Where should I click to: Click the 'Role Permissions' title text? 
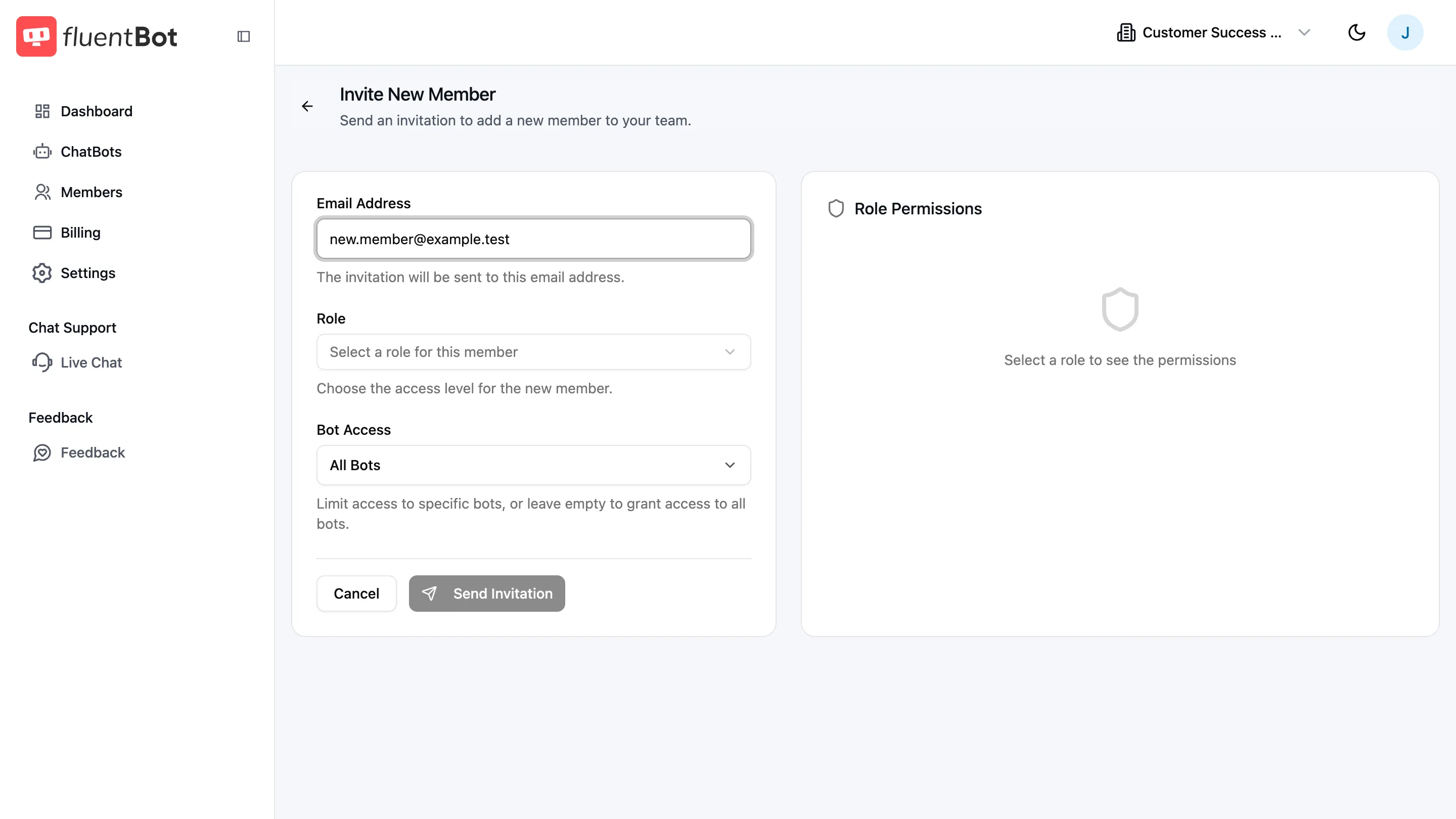(918, 209)
